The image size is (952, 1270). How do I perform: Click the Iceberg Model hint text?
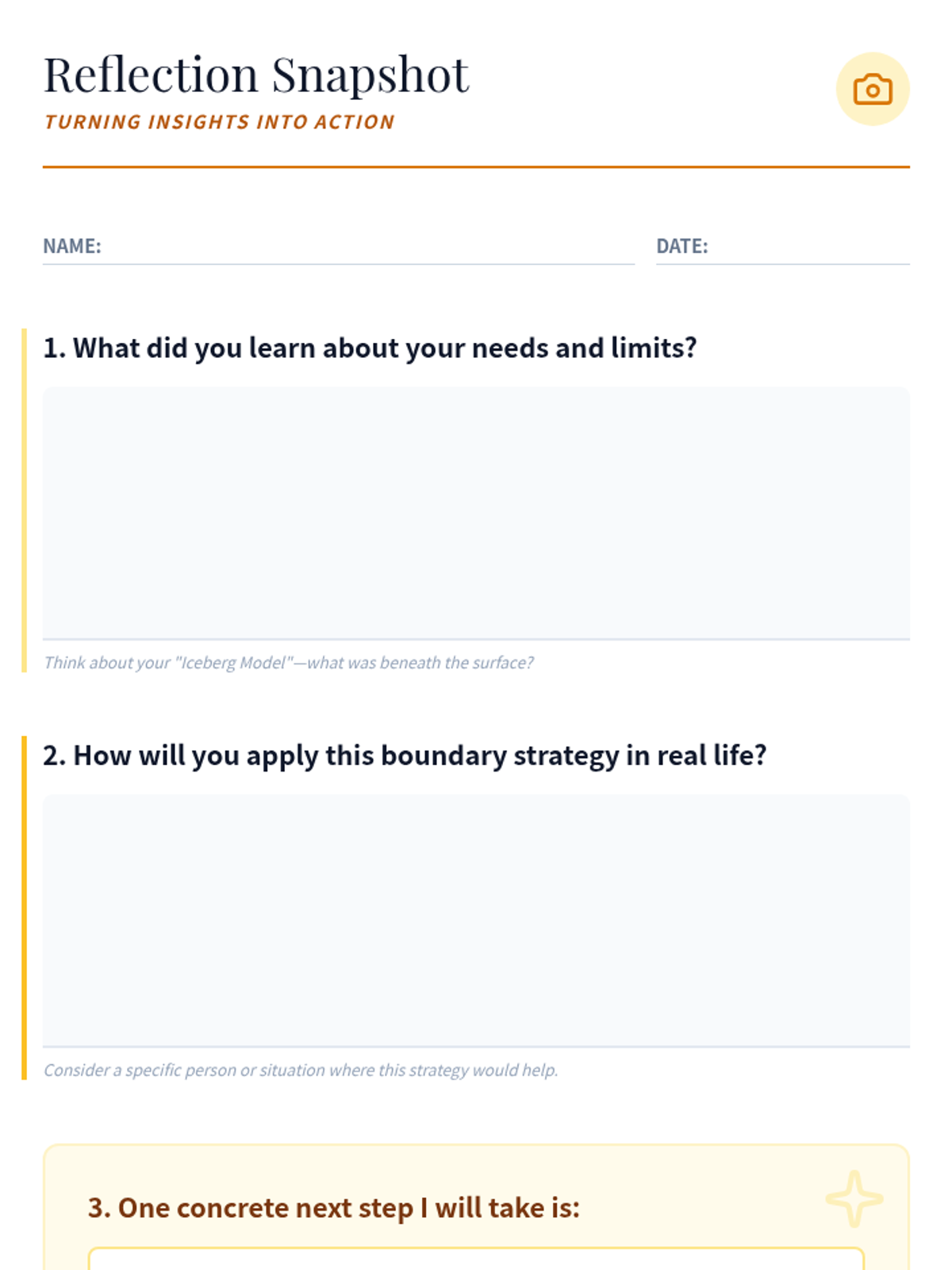click(288, 663)
